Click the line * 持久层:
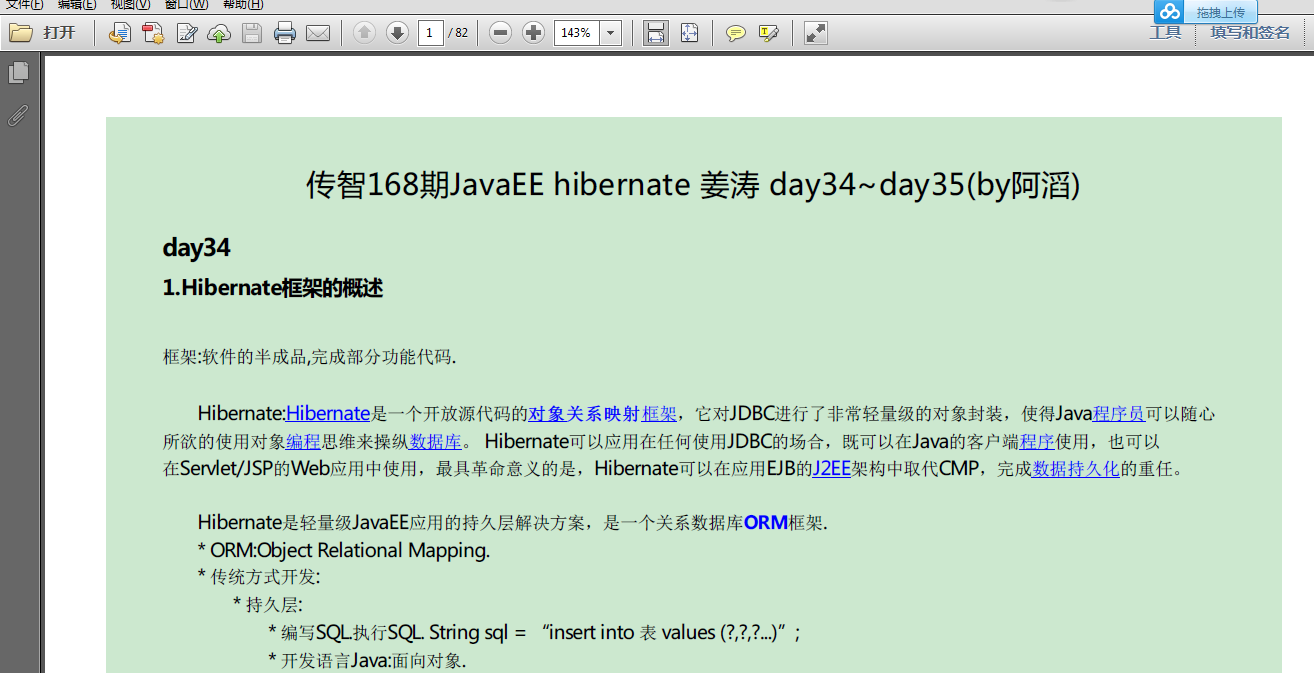Screen dimensions: 1314x673 pyautogui.click(x=268, y=605)
